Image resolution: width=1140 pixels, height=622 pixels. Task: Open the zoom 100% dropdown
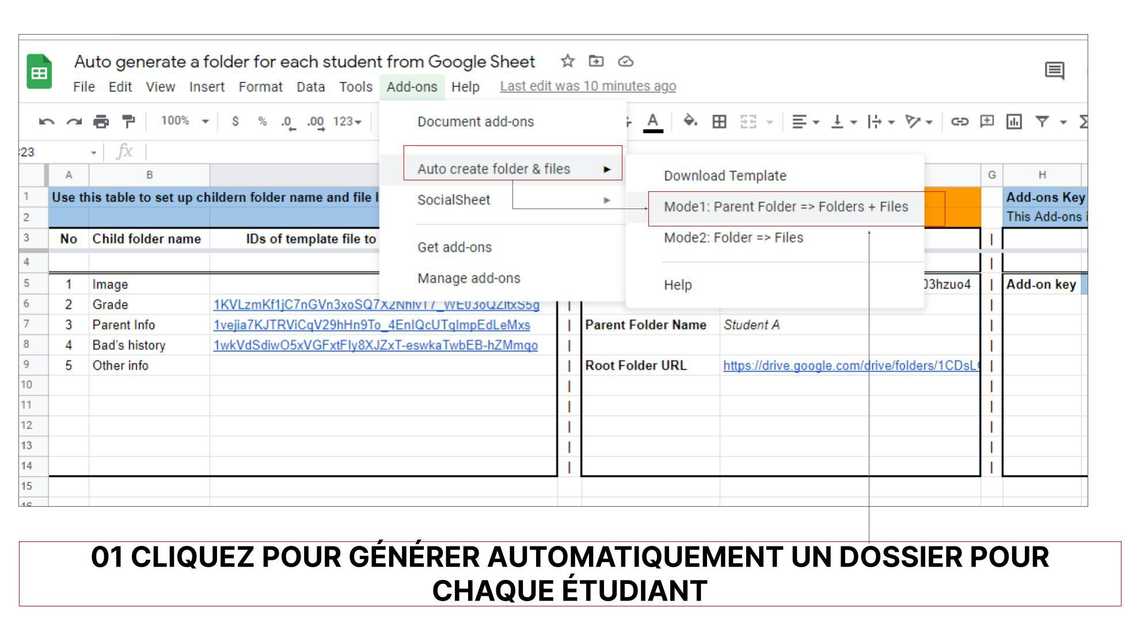click(184, 122)
